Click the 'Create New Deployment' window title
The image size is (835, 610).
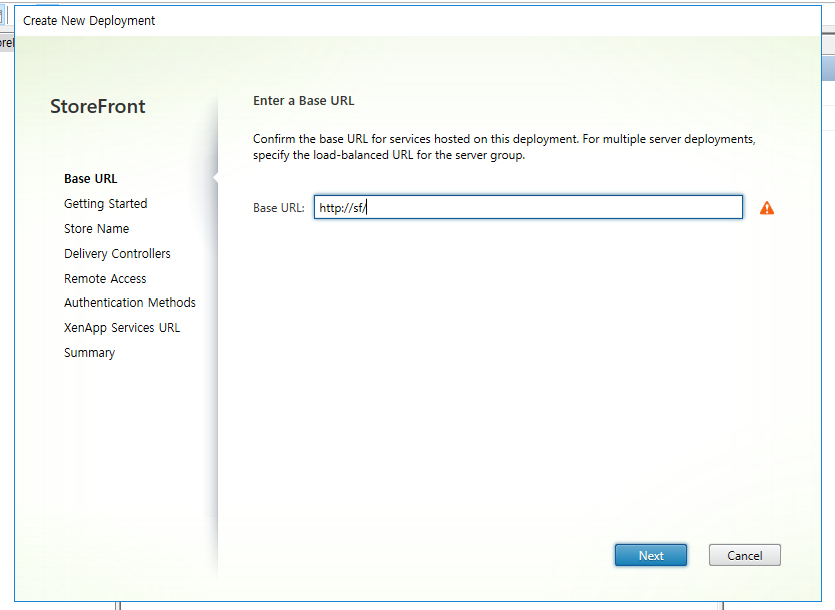click(89, 21)
